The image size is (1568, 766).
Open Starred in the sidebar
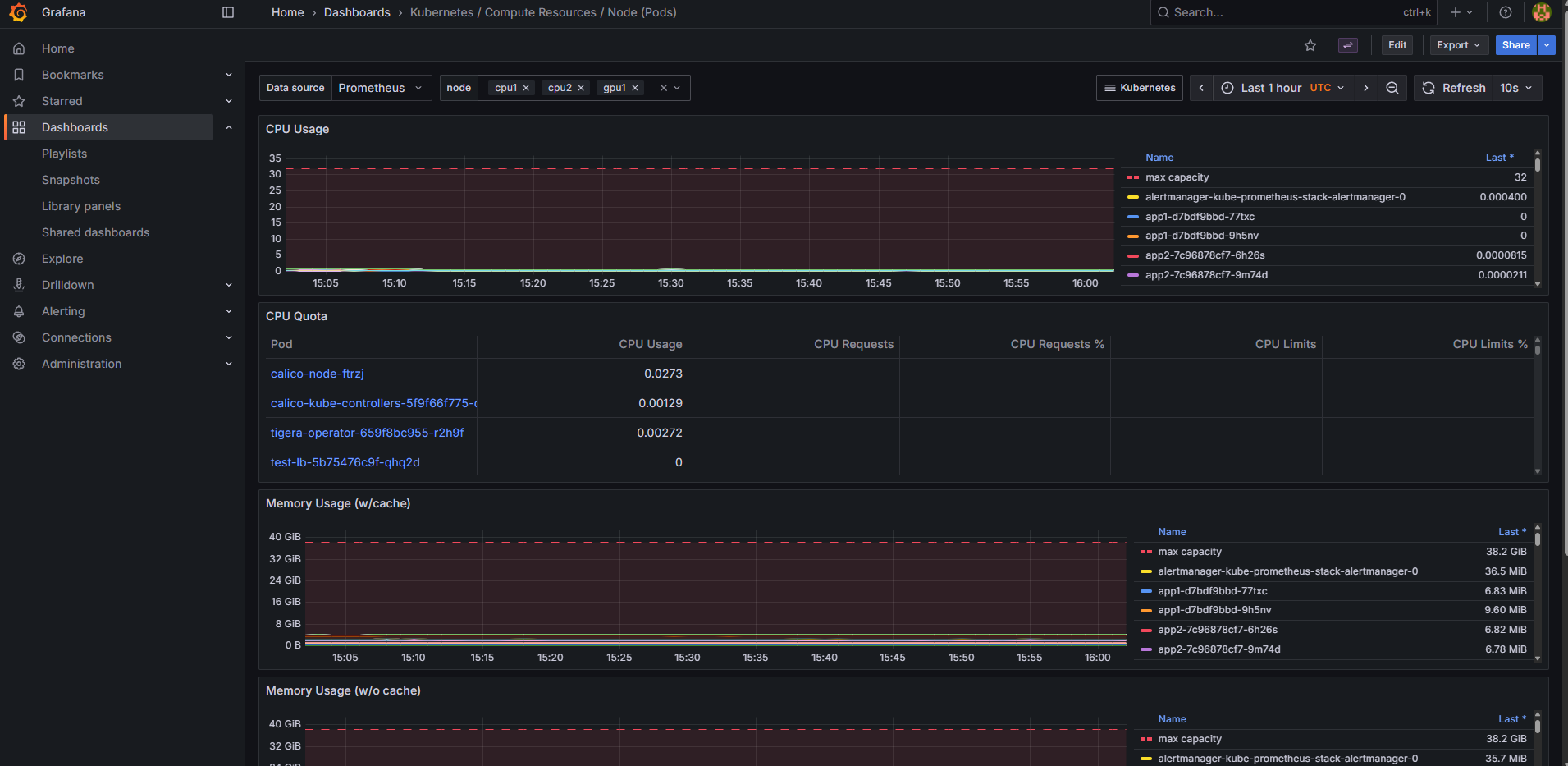tap(62, 101)
